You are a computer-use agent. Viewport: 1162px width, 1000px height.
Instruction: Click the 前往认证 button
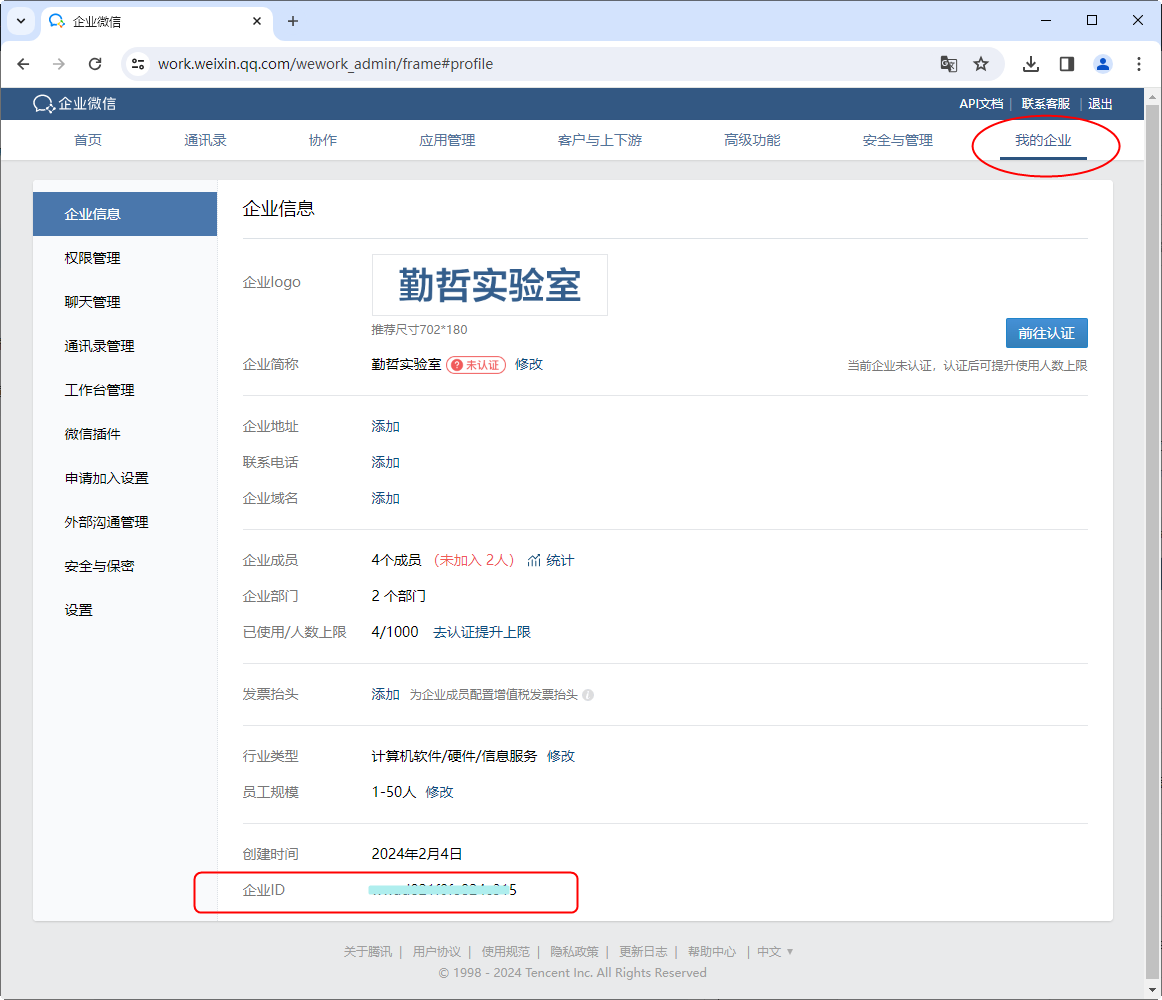[1046, 333]
